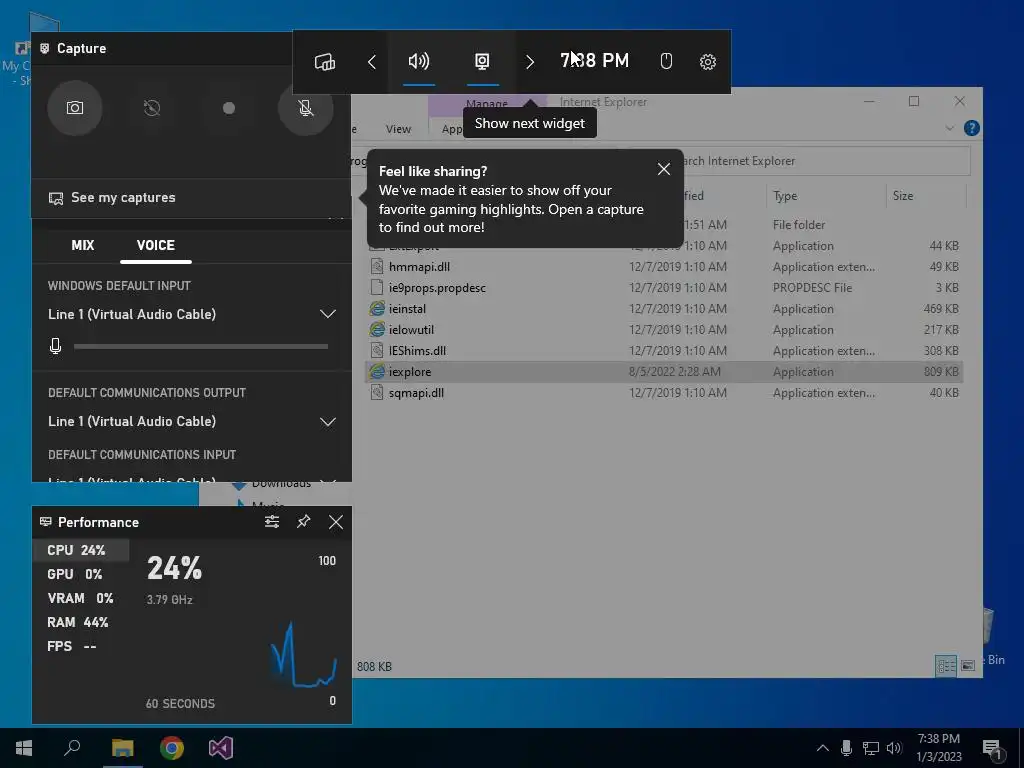This screenshot has height=768, width=1024.
Task: Select the ie9props.propdesc file
Action: click(x=664, y=287)
